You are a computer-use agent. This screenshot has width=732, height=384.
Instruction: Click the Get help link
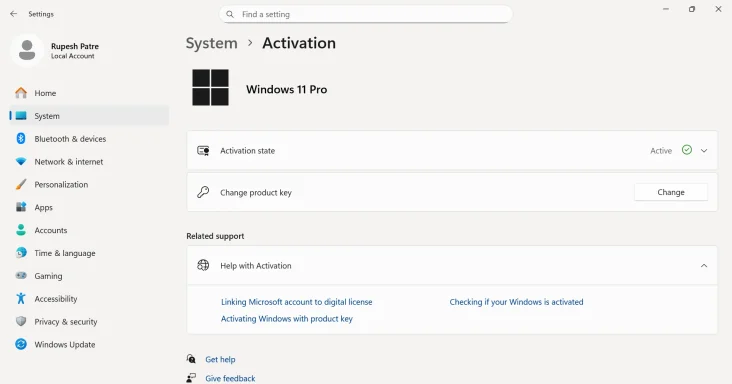[x=220, y=359]
